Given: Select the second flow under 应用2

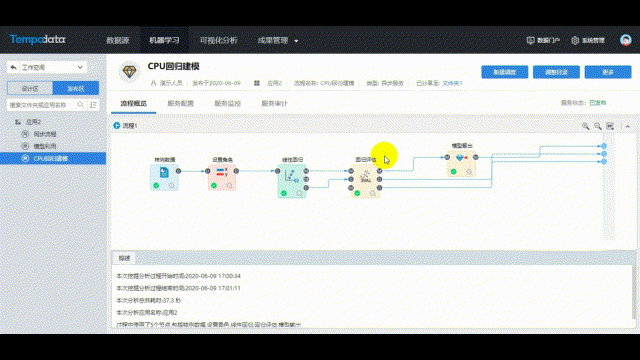Looking at the screenshot, I should (44, 146).
